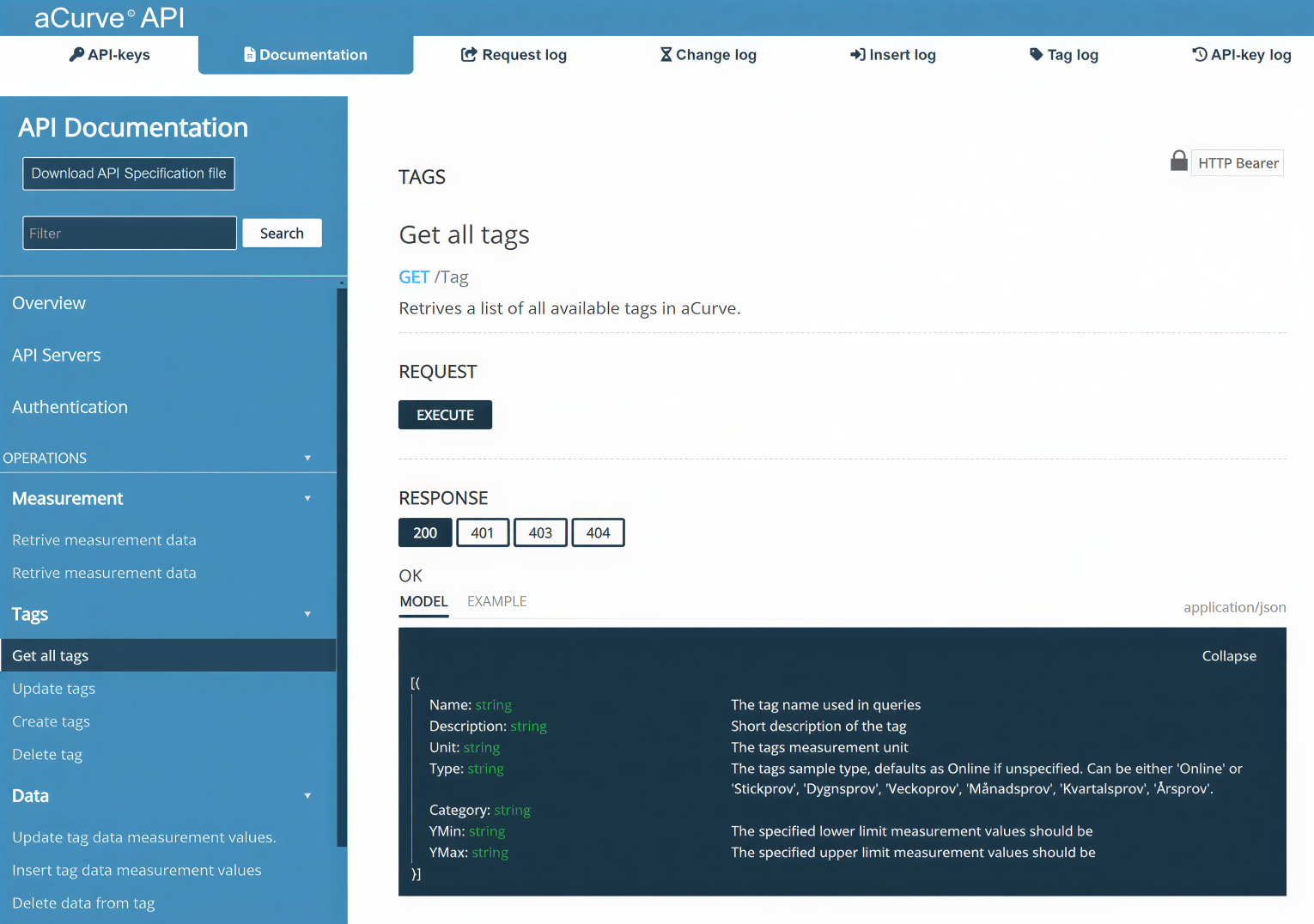The height and width of the screenshot is (924, 1314).
Task: Click the document icon on Documentation tab
Action: click(x=250, y=55)
